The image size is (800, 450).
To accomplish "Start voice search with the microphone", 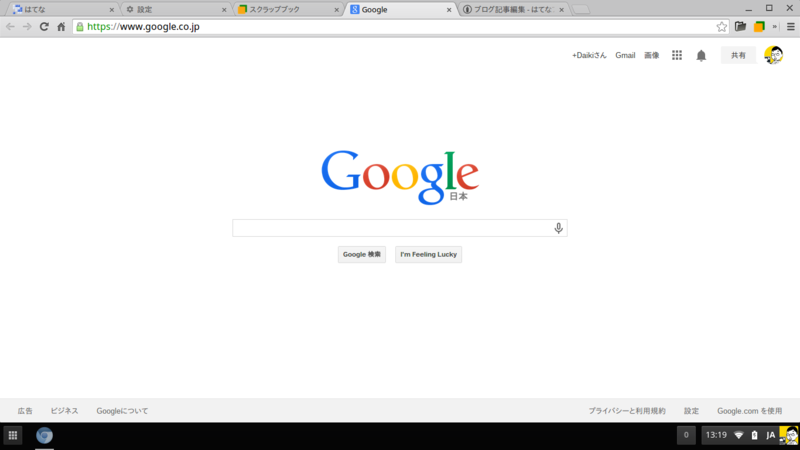I will click(x=558, y=228).
